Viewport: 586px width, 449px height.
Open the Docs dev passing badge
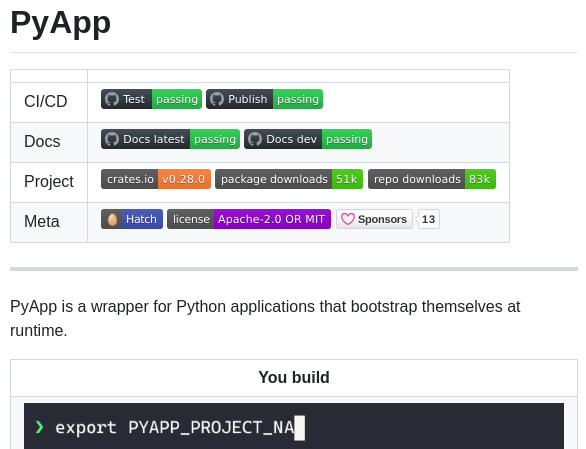(x=308, y=139)
